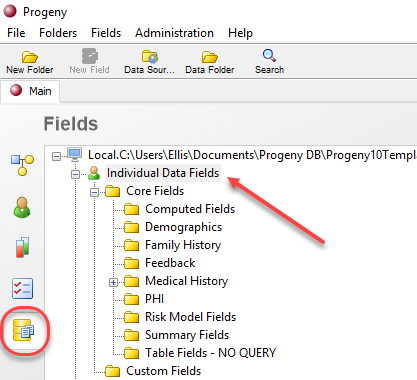Screen dimensions: 417x380
Task: Open the Administration menu
Action: pos(174,33)
